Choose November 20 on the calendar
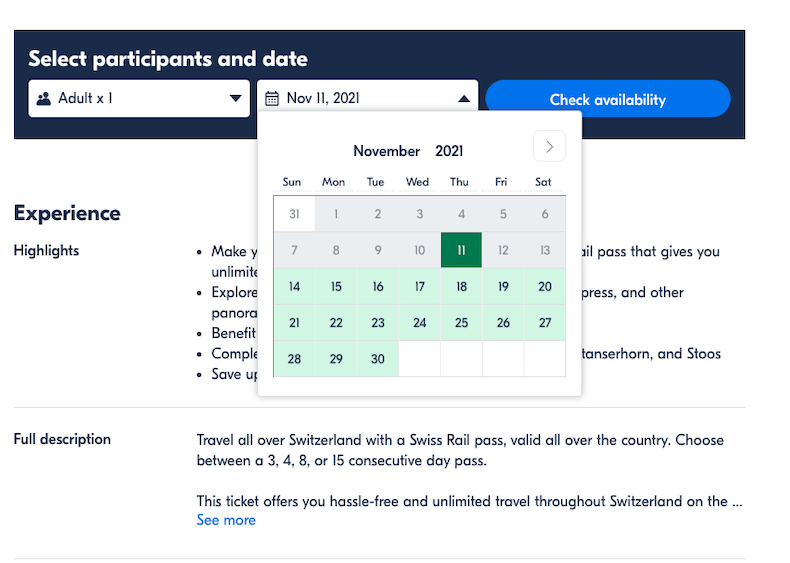 544,286
